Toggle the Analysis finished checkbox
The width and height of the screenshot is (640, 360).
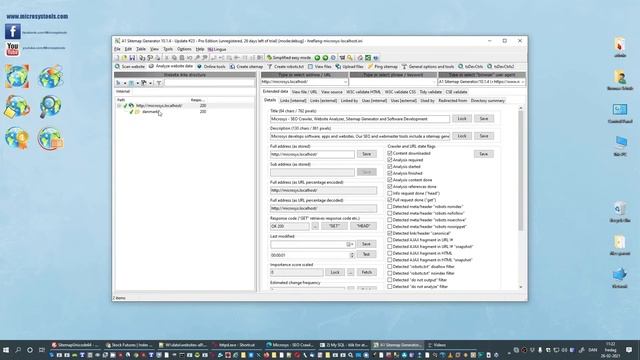click(x=389, y=173)
